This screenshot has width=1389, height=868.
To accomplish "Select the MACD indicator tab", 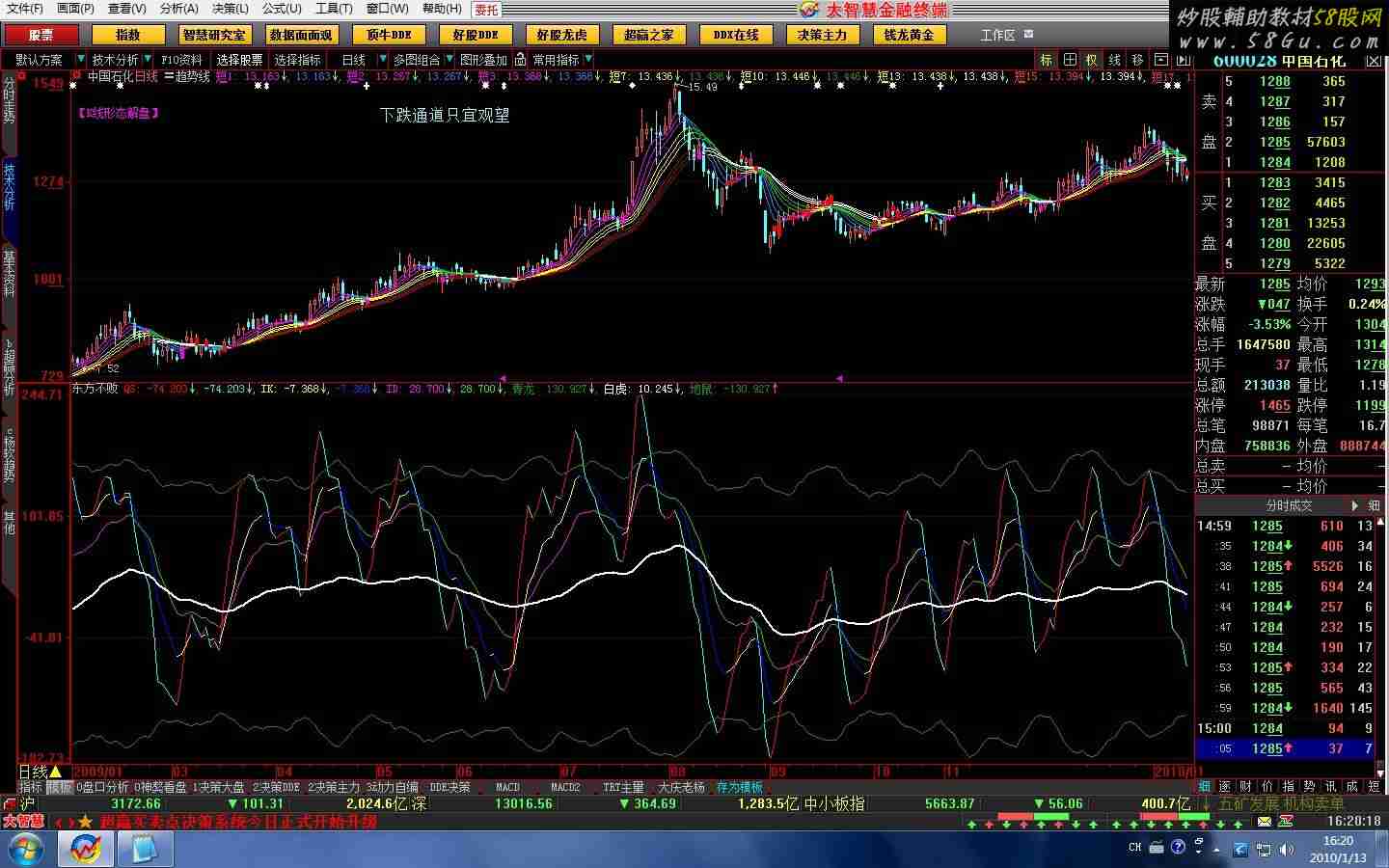I will pos(507,787).
